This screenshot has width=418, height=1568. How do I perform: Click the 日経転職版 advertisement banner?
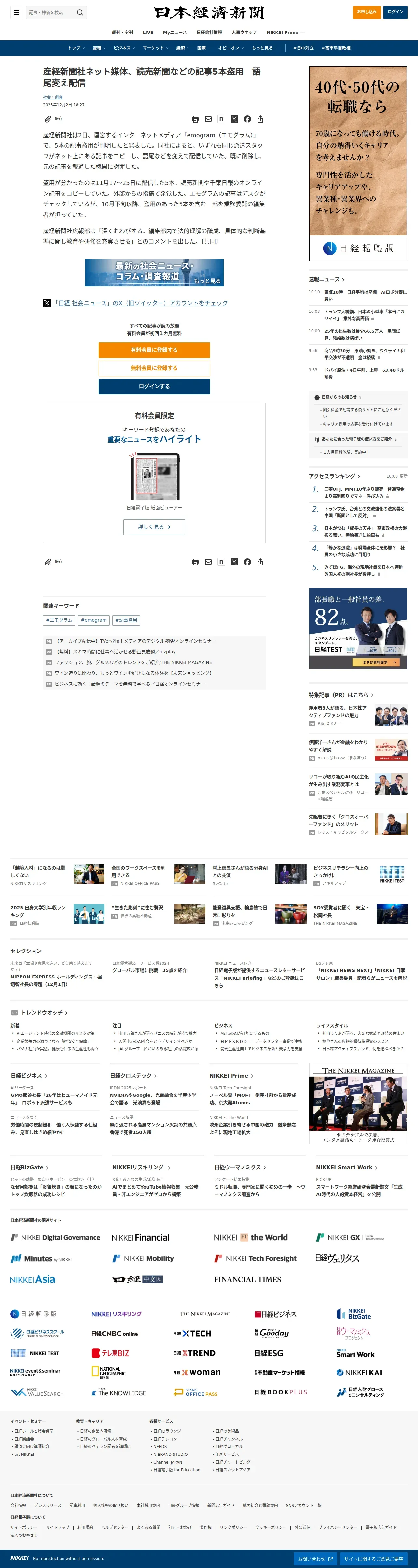pyautogui.click(x=358, y=164)
